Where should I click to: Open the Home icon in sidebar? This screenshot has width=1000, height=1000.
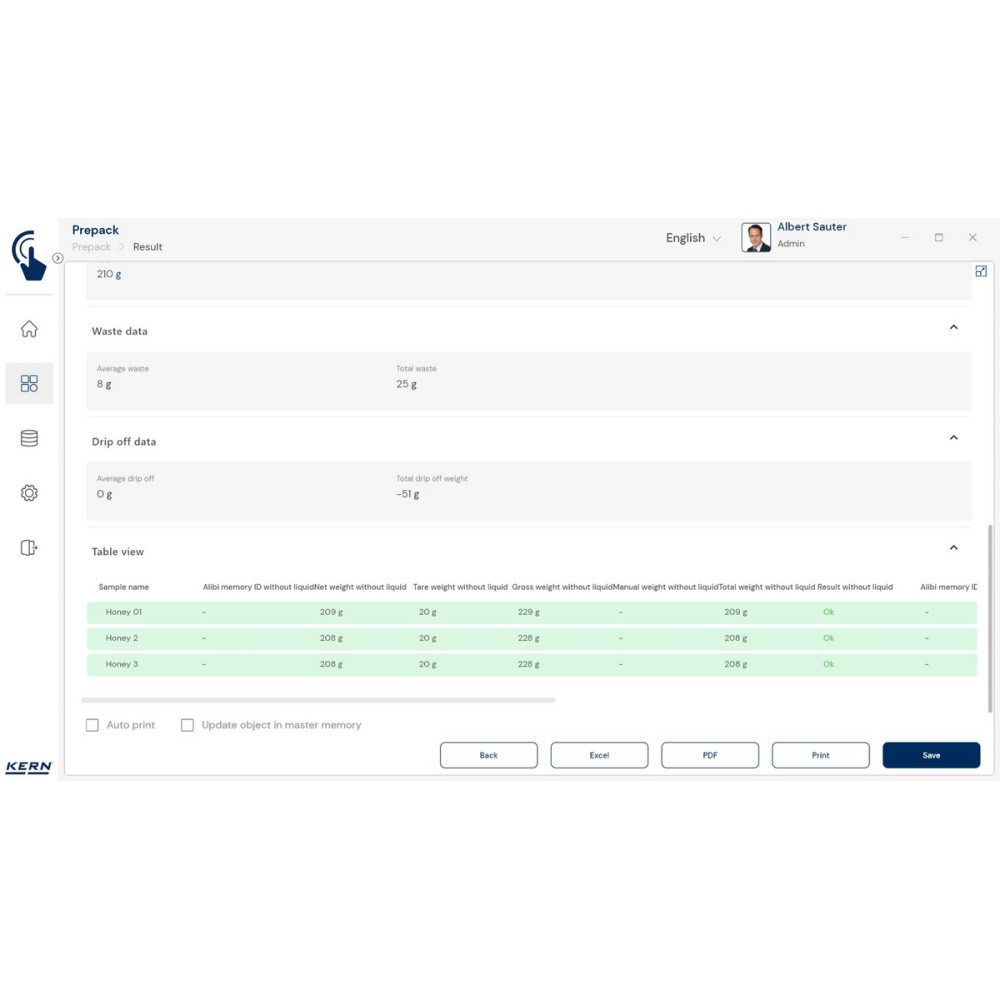pos(29,329)
